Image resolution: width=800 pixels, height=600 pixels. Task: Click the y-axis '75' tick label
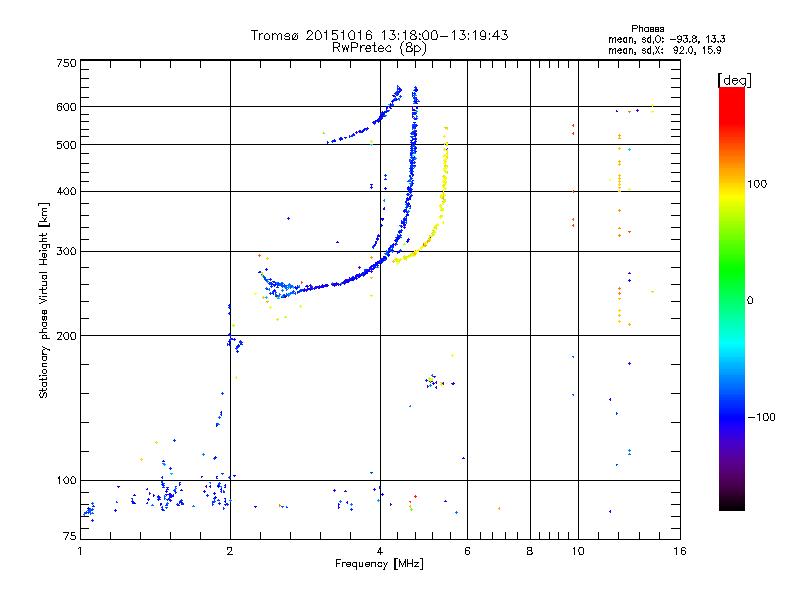tap(70, 536)
